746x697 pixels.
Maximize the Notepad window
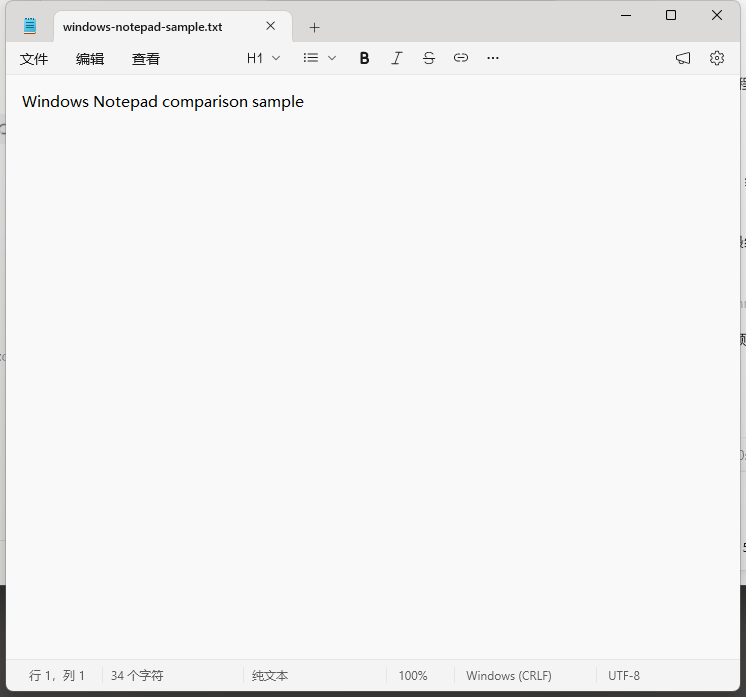coord(671,15)
